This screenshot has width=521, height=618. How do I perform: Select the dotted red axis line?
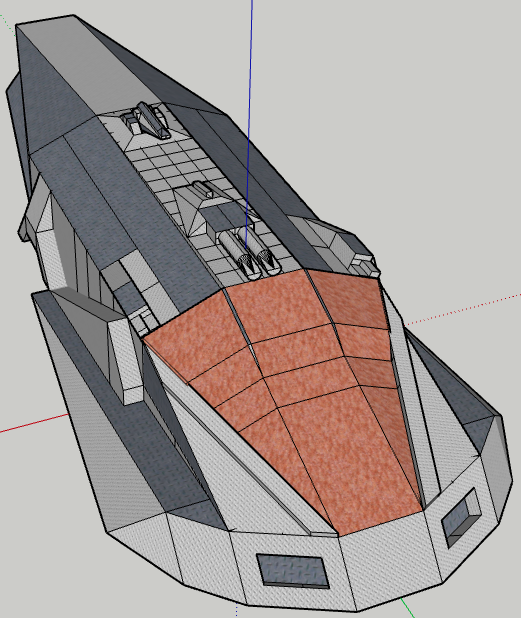[x=461, y=309]
